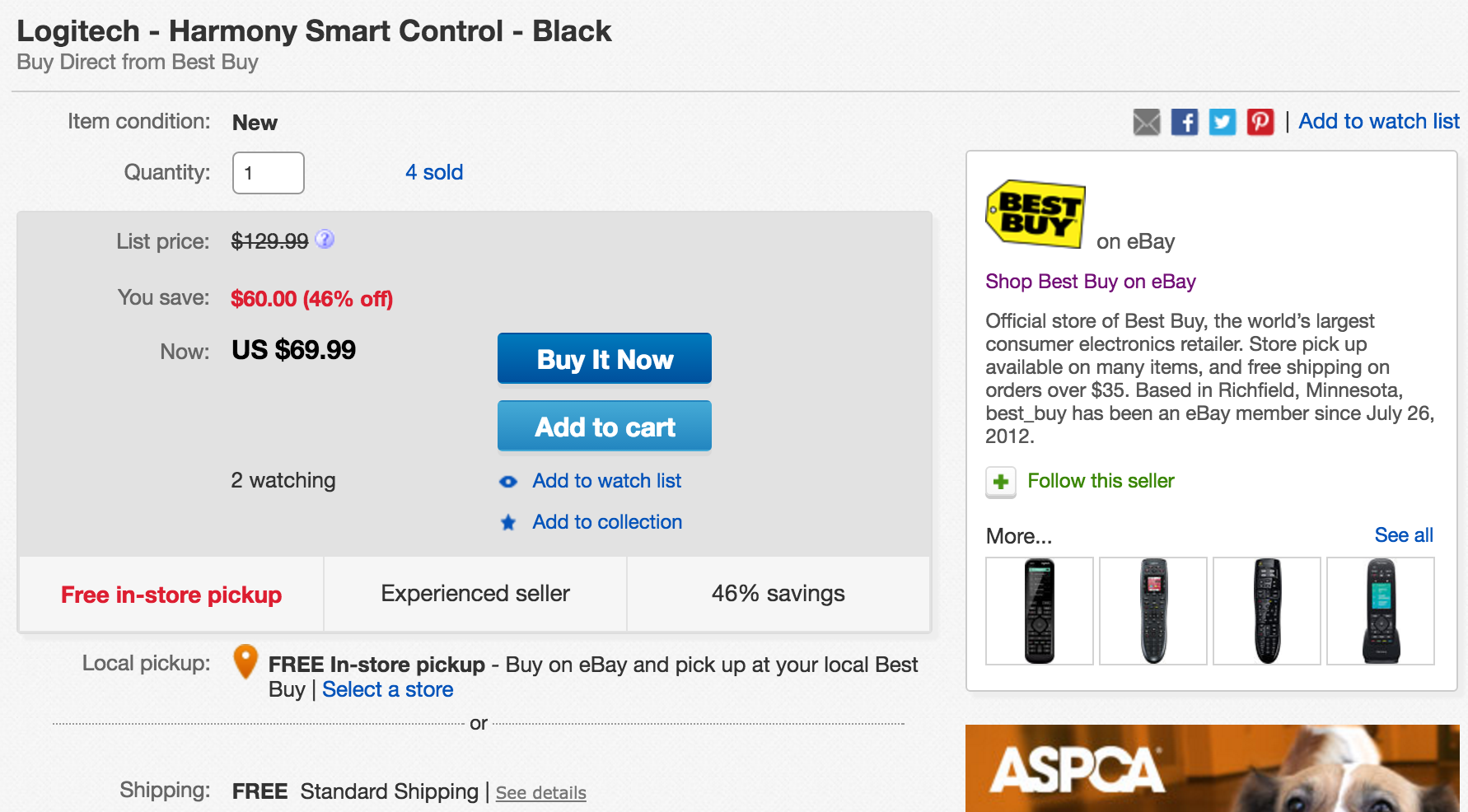Click See all seller items
Viewport: 1468px width, 812px height.
tap(1404, 535)
